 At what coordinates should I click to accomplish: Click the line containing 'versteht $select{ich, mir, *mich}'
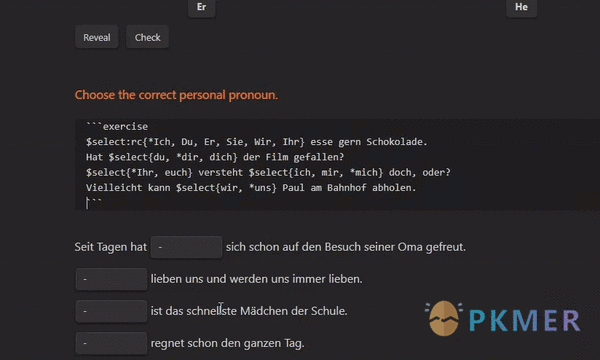click(x=268, y=173)
